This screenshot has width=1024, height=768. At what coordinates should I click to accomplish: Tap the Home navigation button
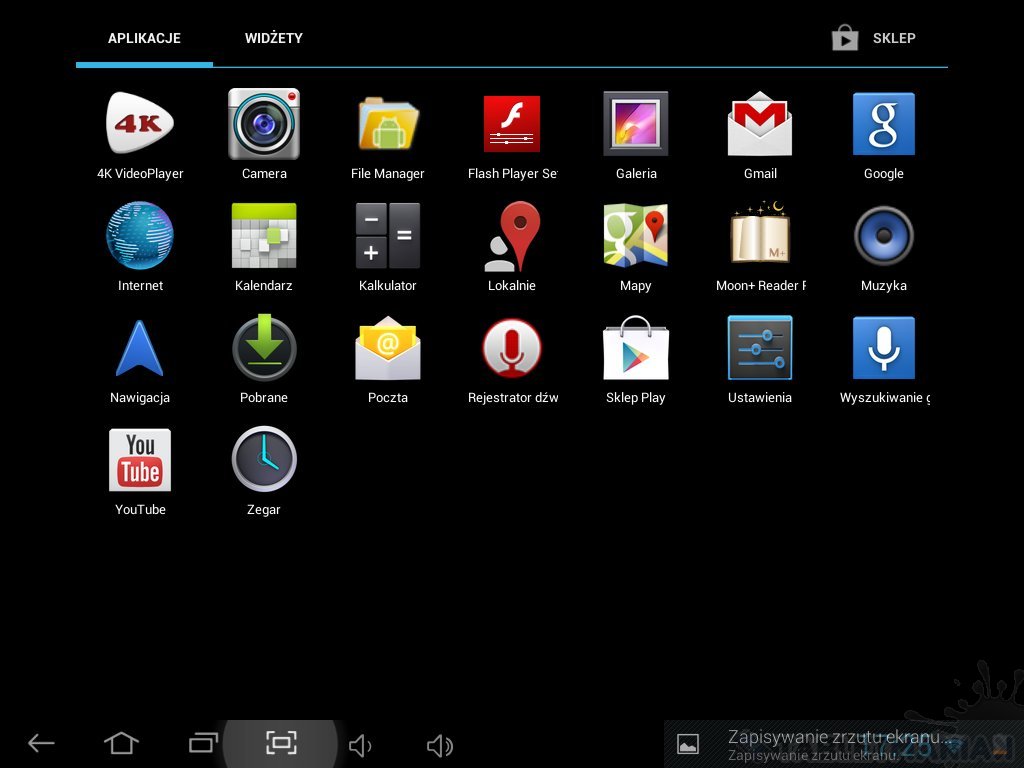pyautogui.click(x=121, y=743)
